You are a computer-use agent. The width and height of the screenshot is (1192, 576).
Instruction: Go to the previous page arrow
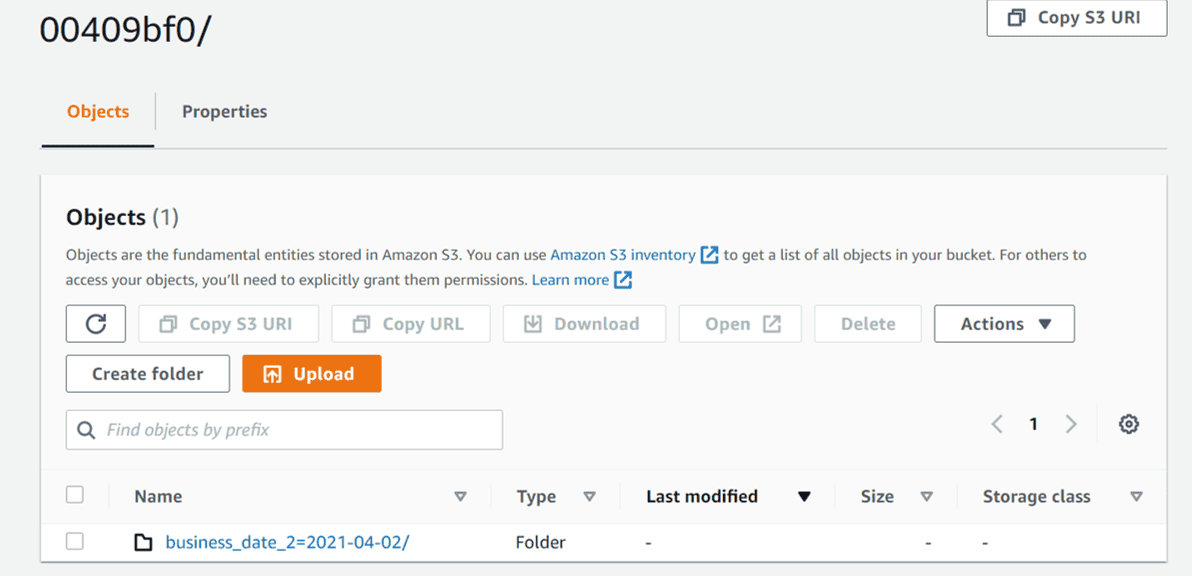[997, 424]
